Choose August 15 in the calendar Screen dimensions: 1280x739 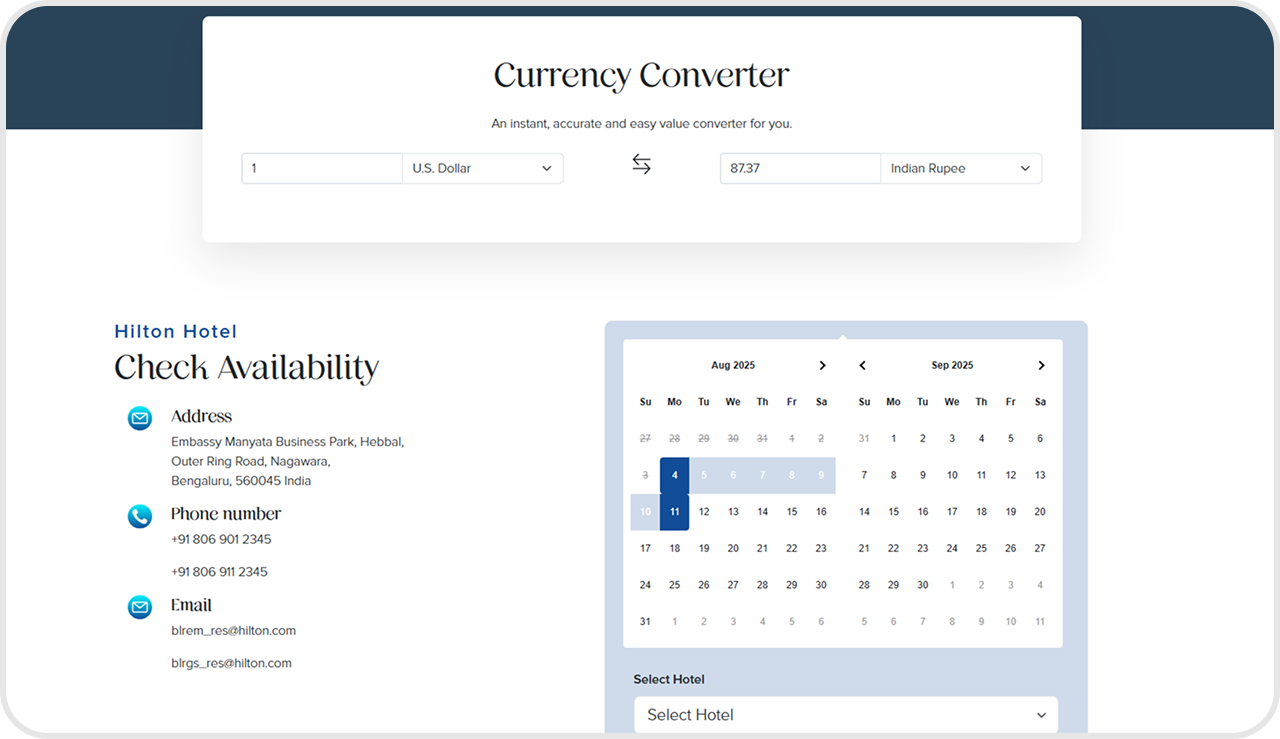pos(792,512)
